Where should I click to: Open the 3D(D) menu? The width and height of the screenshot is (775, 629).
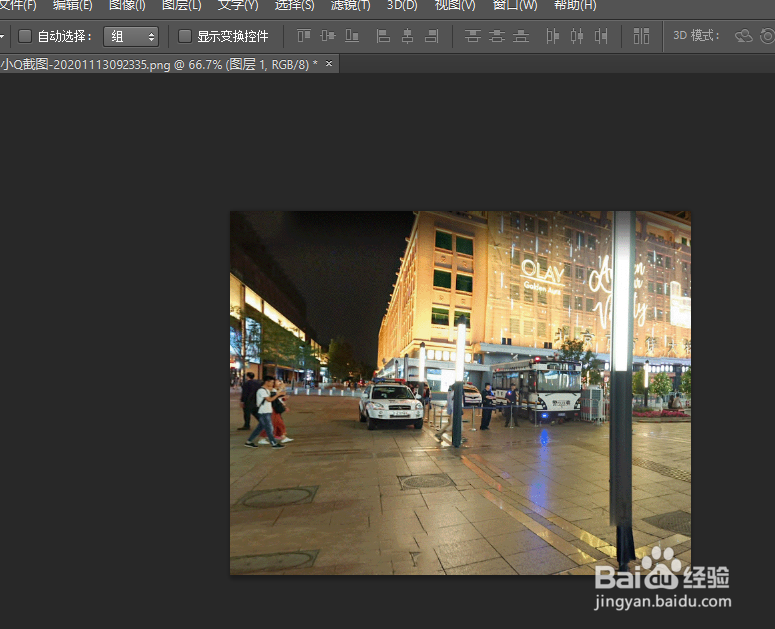coord(402,5)
